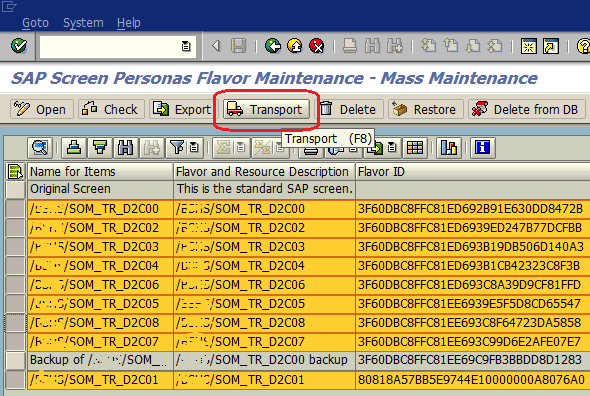Click 'Name for Items' column header
Screen dimensions: 590x396
(x=100, y=172)
